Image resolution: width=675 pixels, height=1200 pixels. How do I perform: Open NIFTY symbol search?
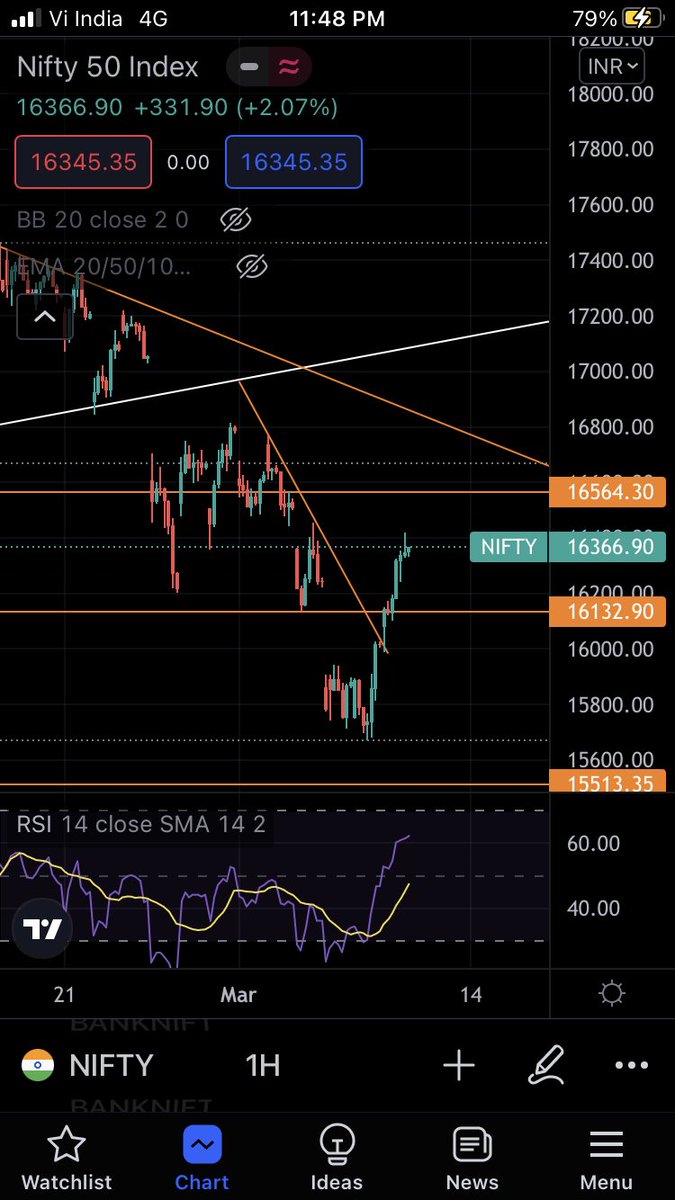coord(110,1065)
